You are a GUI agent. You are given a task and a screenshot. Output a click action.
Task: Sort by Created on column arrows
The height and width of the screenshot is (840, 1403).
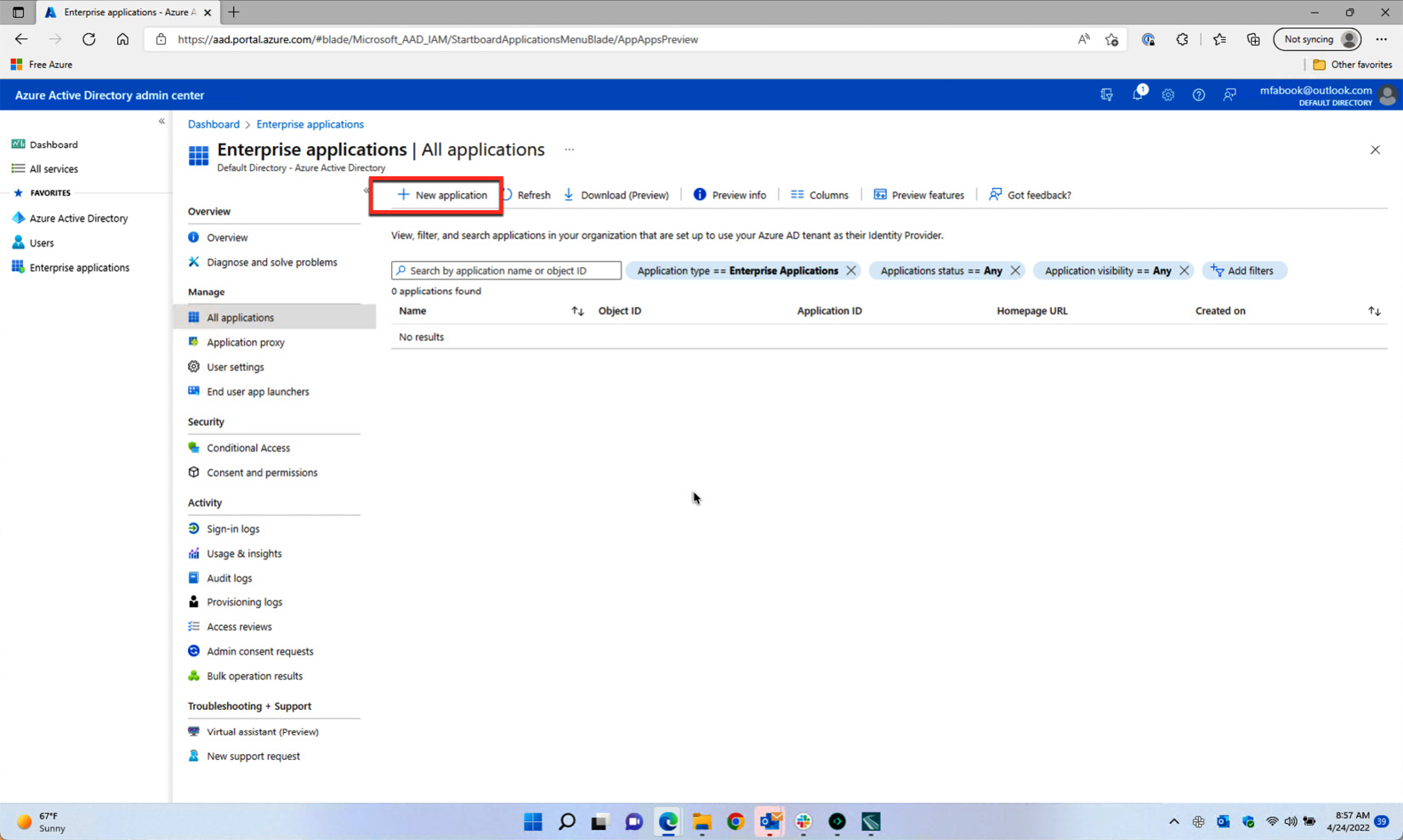coord(1374,311)
